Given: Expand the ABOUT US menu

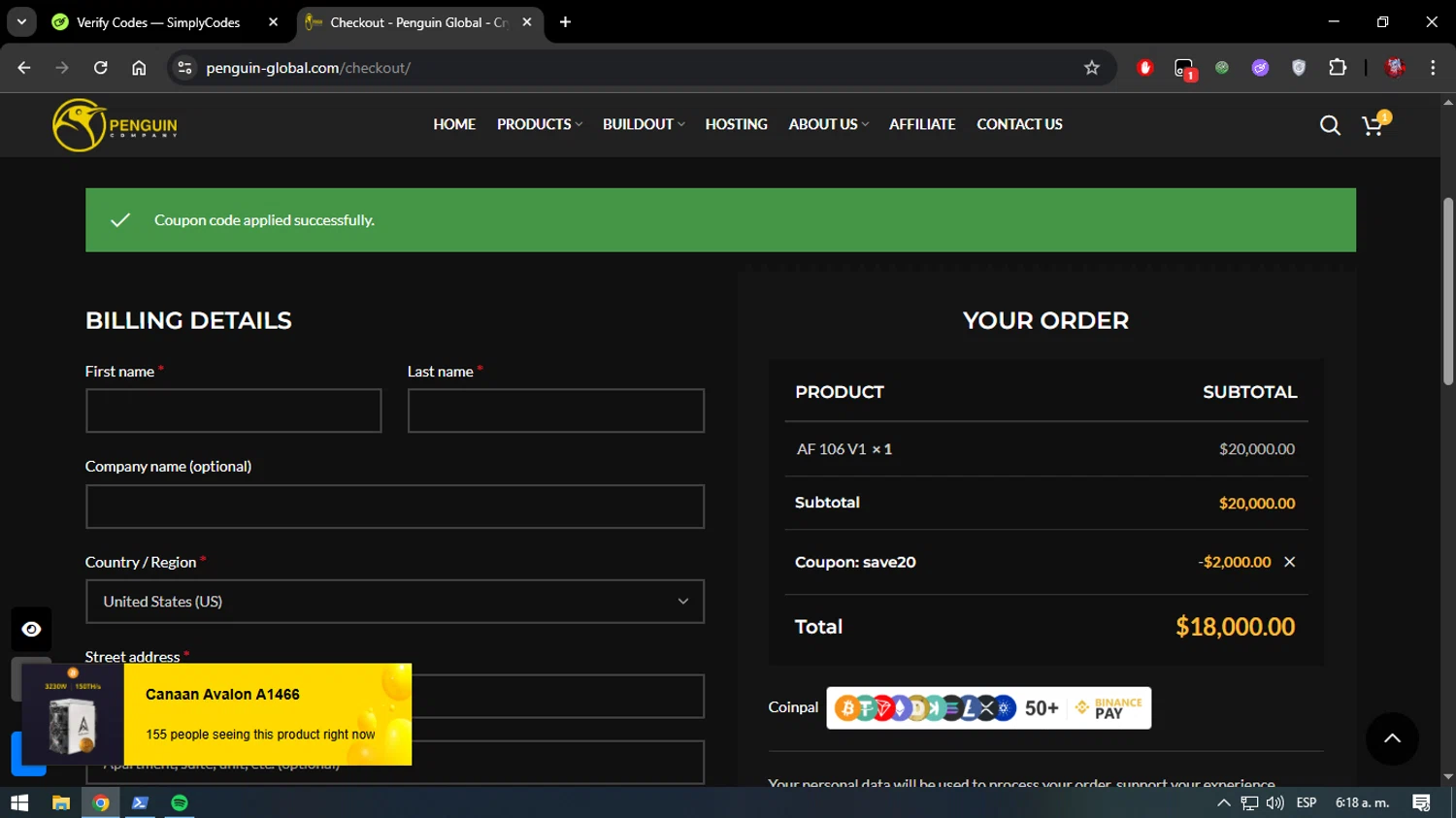Looking at the screenshot, I should [828, 124].
